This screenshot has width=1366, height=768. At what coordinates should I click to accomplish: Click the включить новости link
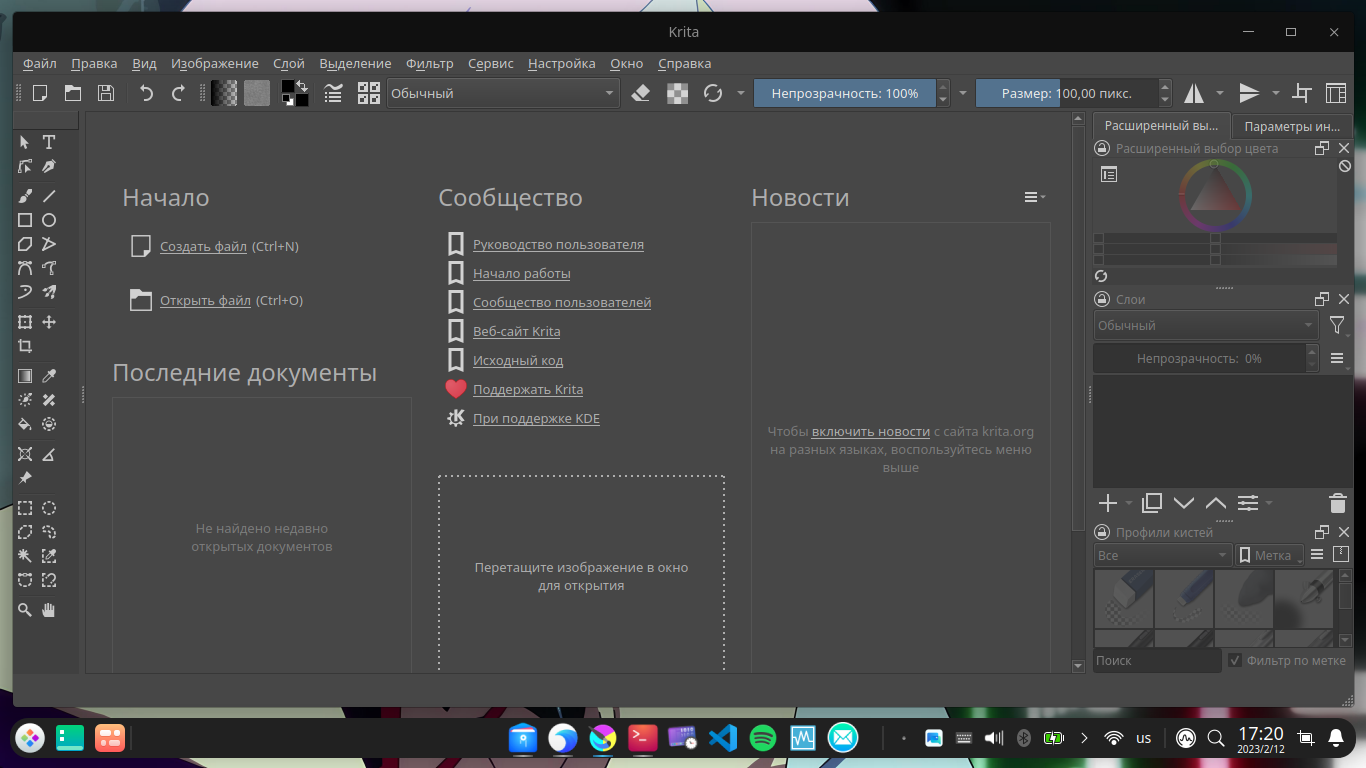(871, 431)
